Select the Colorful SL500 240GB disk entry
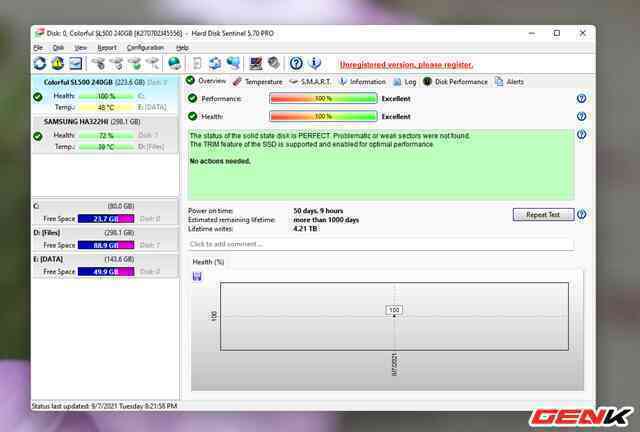The height and width of the screenshot is (432, 640). pyautogui.click(x=105, y=95)
